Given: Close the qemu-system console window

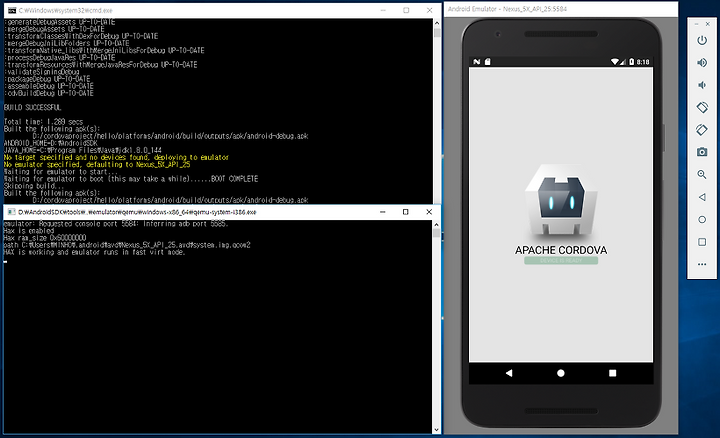Looking at the screenshot, I should point(429,212).
